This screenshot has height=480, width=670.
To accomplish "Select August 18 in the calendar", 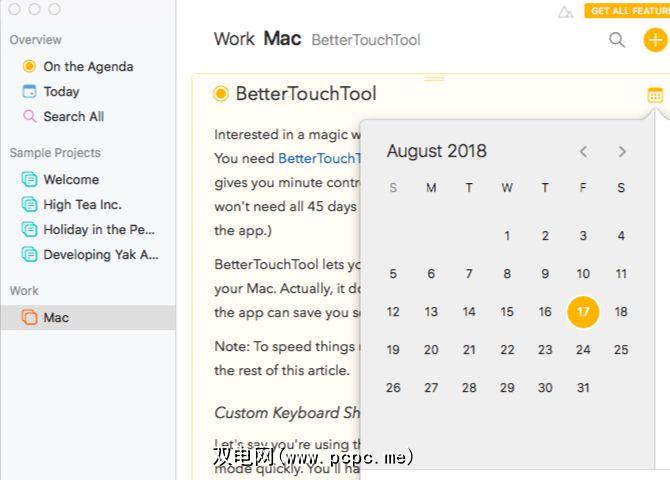I will 621,312.
